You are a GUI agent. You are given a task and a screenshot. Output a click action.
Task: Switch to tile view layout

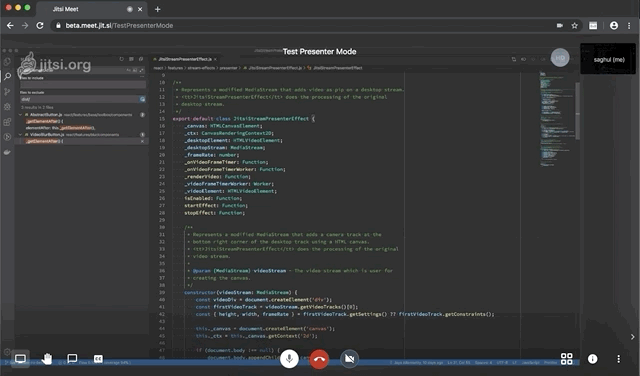(x=567, y=359)
